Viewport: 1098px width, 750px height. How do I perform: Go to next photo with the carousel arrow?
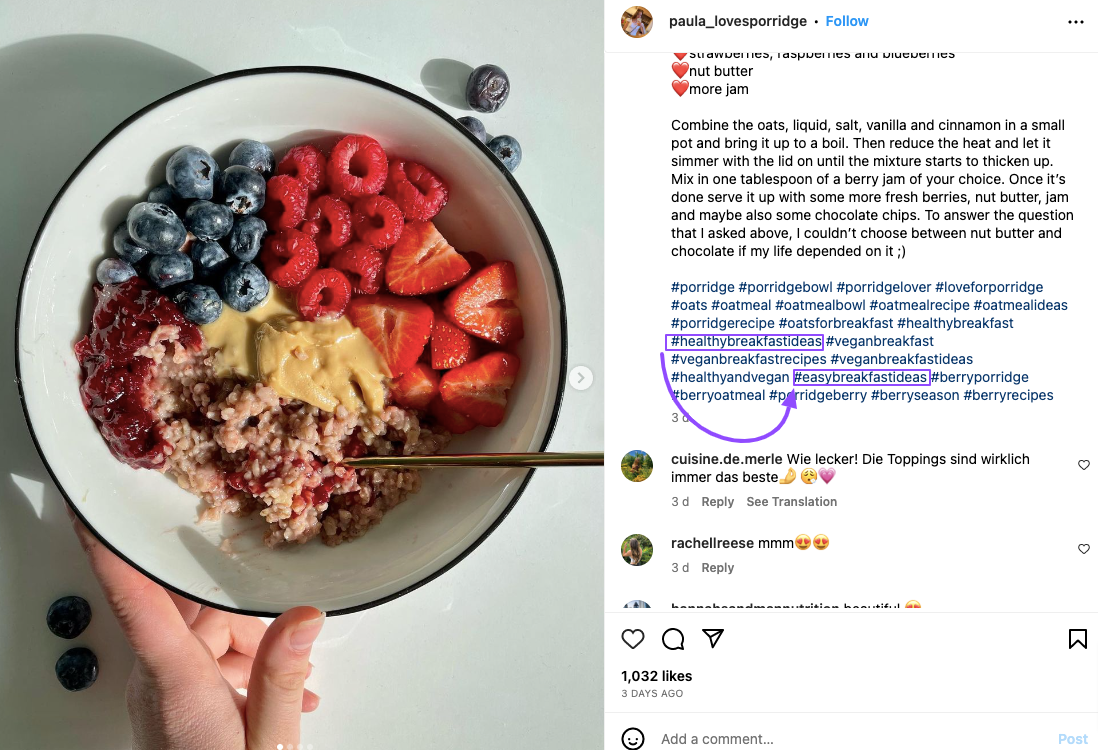coord(580,378)
